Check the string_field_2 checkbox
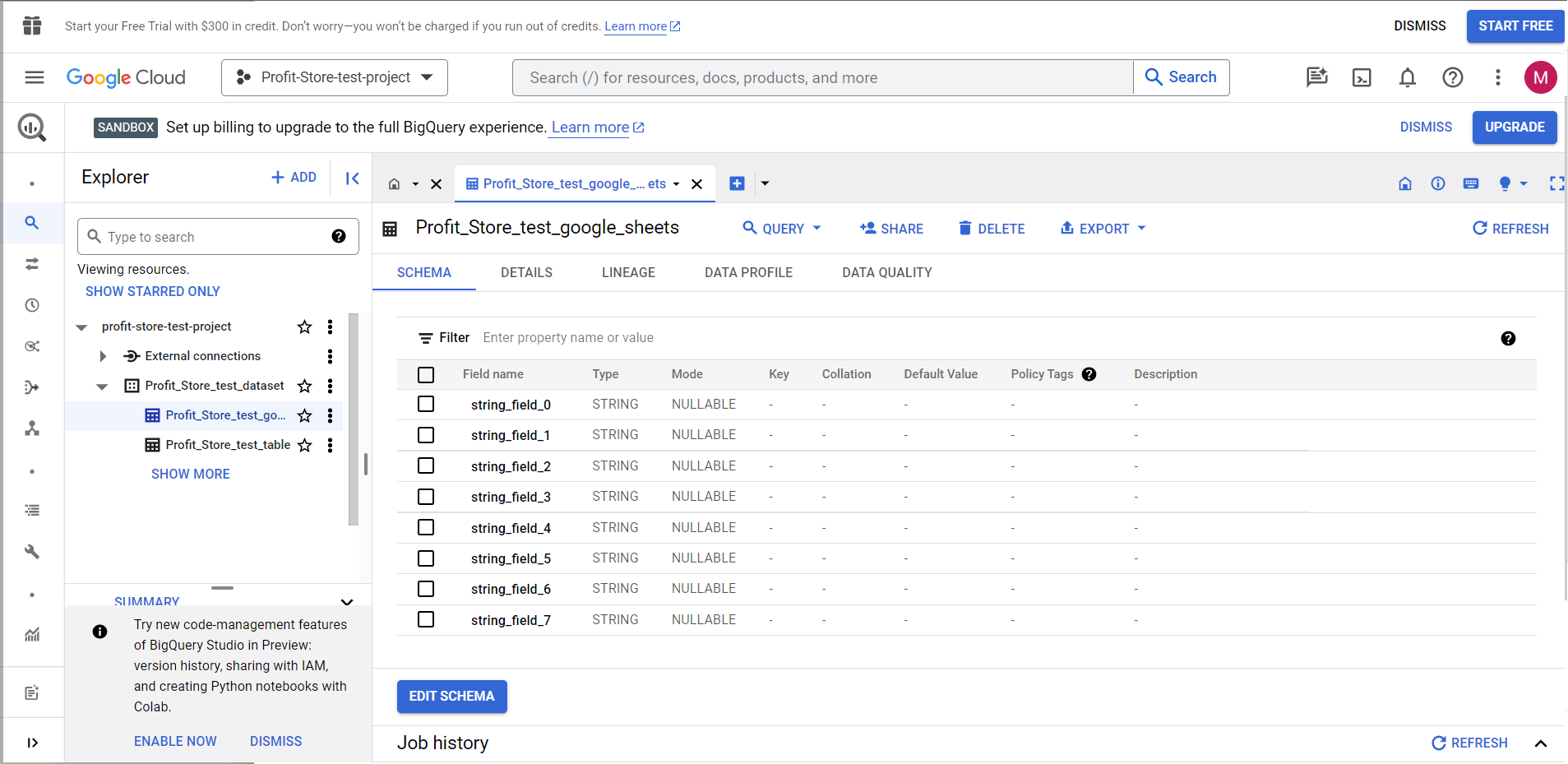 (x=426, y=465)
